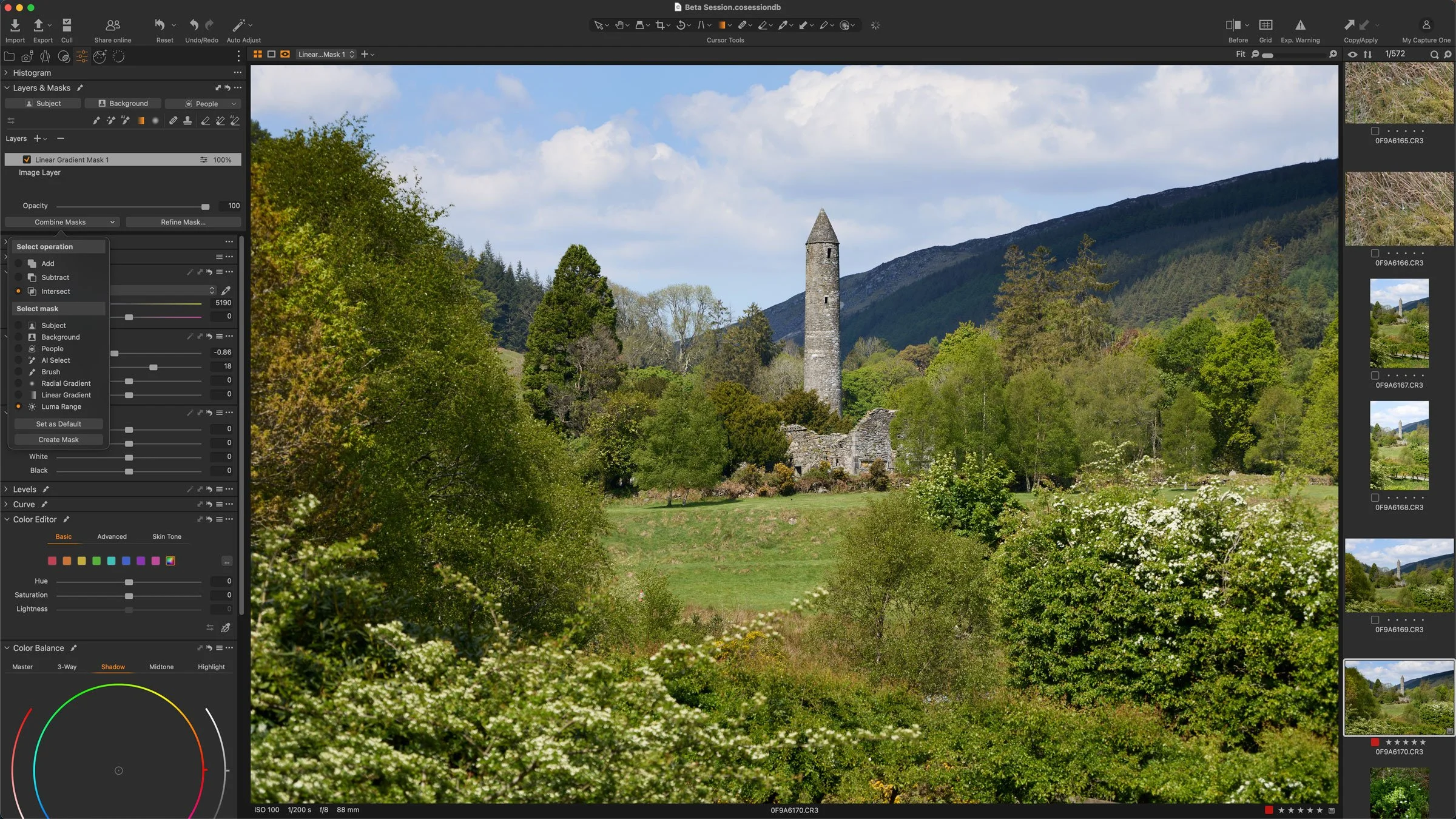Uncheck the Linear Gradient Mask 1 layer
This screenshot has width=1456, height=819.
tap(26, 159)
